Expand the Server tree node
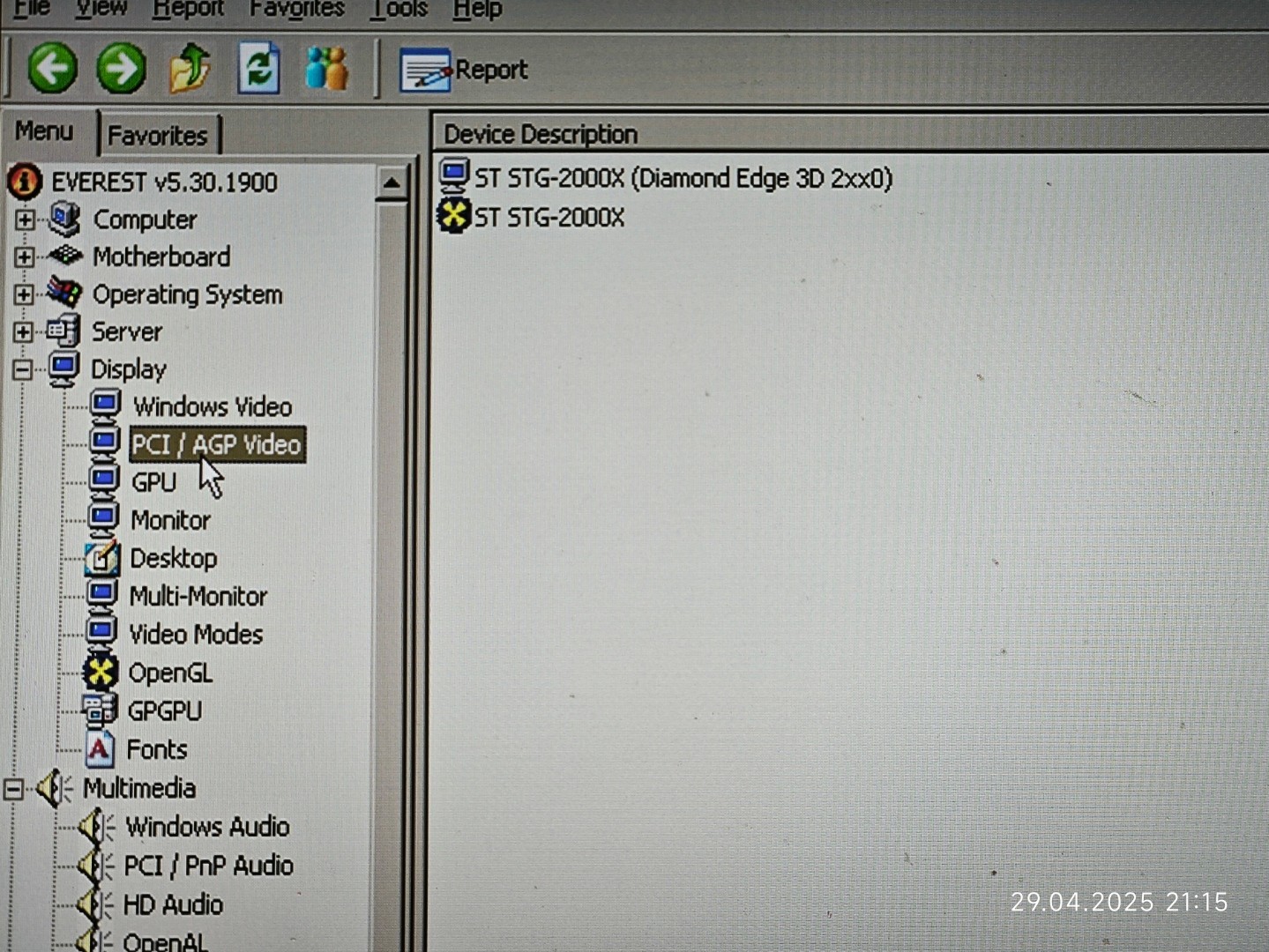 tap(23, 332)
